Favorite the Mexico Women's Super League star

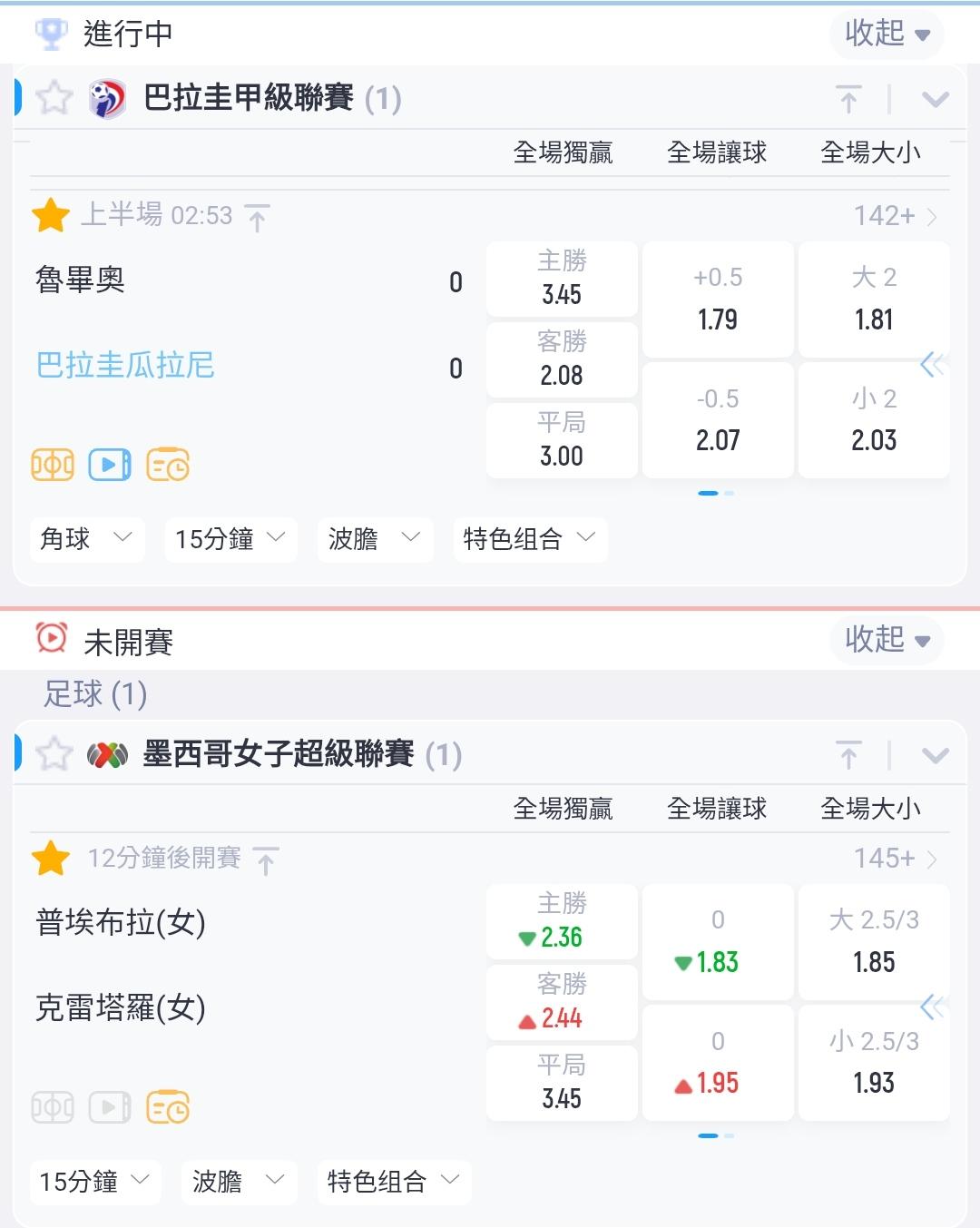(x=54, y=754)
